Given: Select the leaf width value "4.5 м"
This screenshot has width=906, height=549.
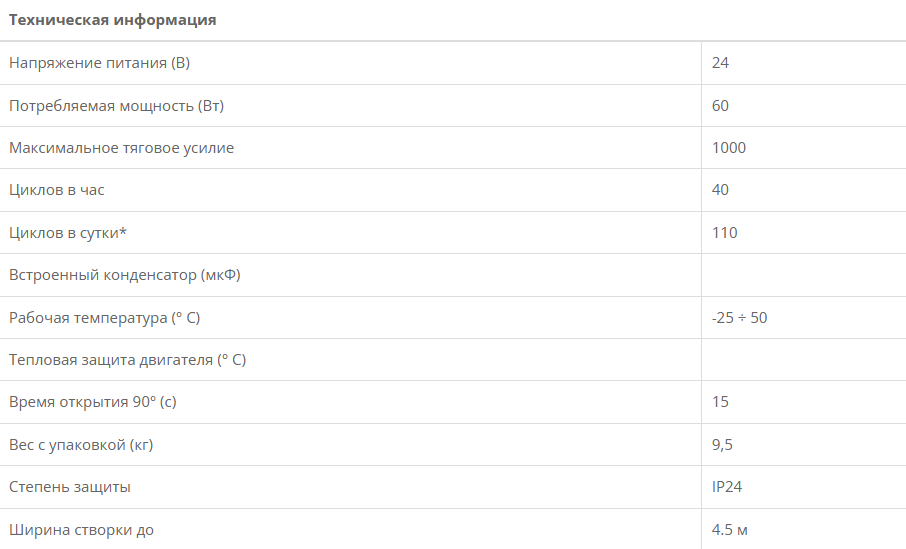Looking at the screenshot, I should point(729,530).
